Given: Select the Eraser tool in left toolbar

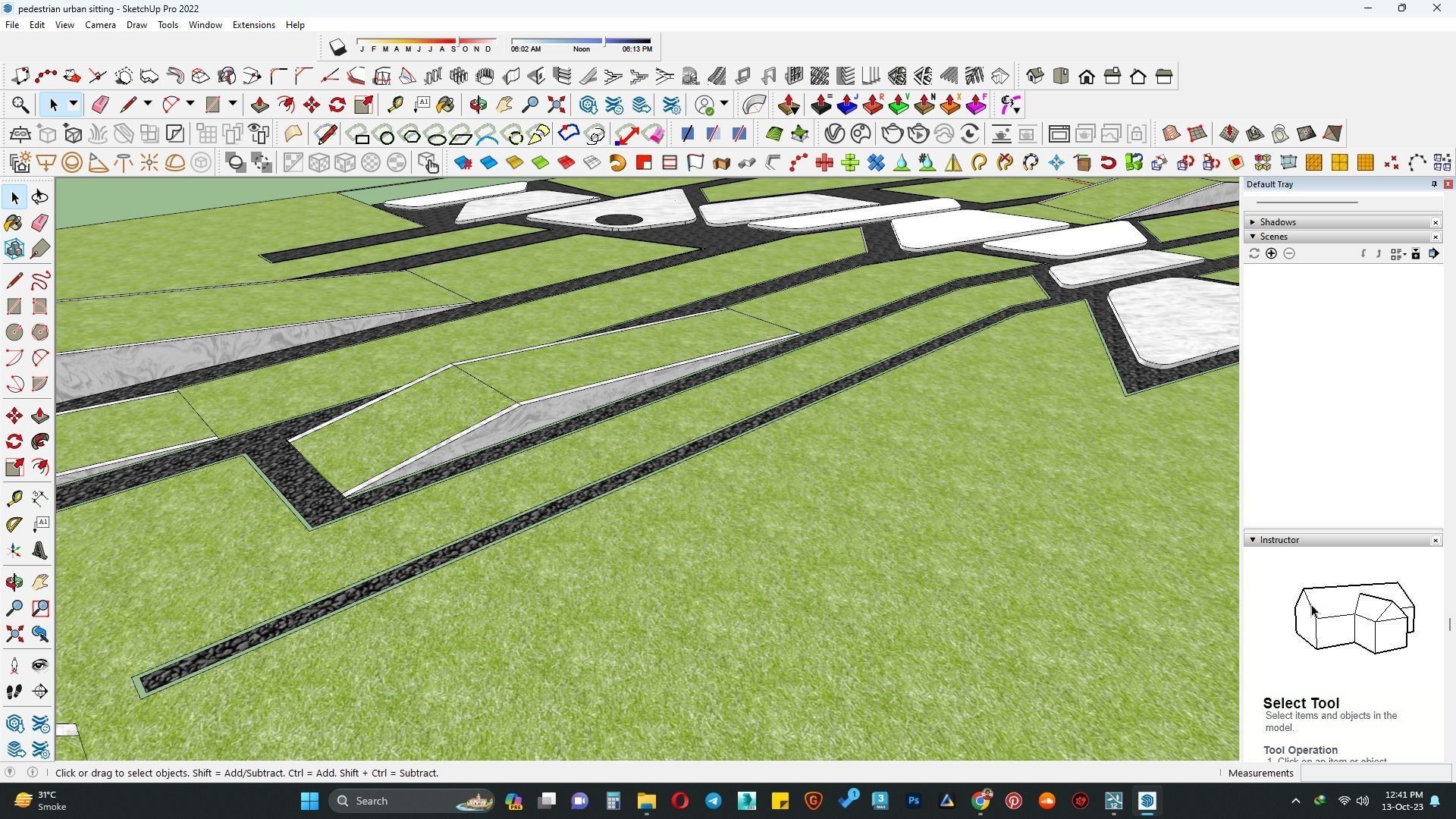Looking at the screenshot, I should click(x=40, y=223).
